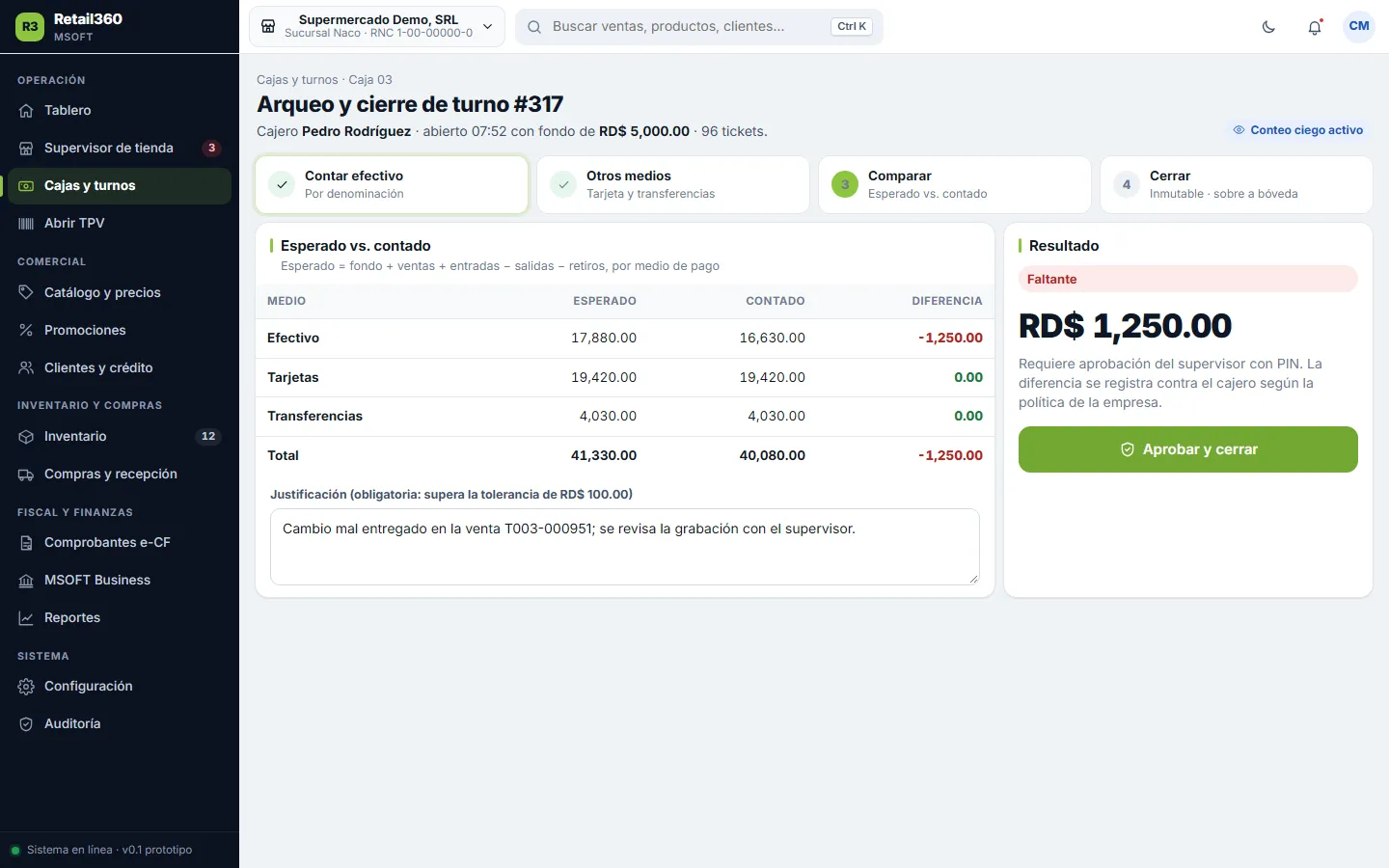The width and height of the screenshot is (1389, 868).
Task: Click the Clientes y crédito people icon
Action: (26, 367)
